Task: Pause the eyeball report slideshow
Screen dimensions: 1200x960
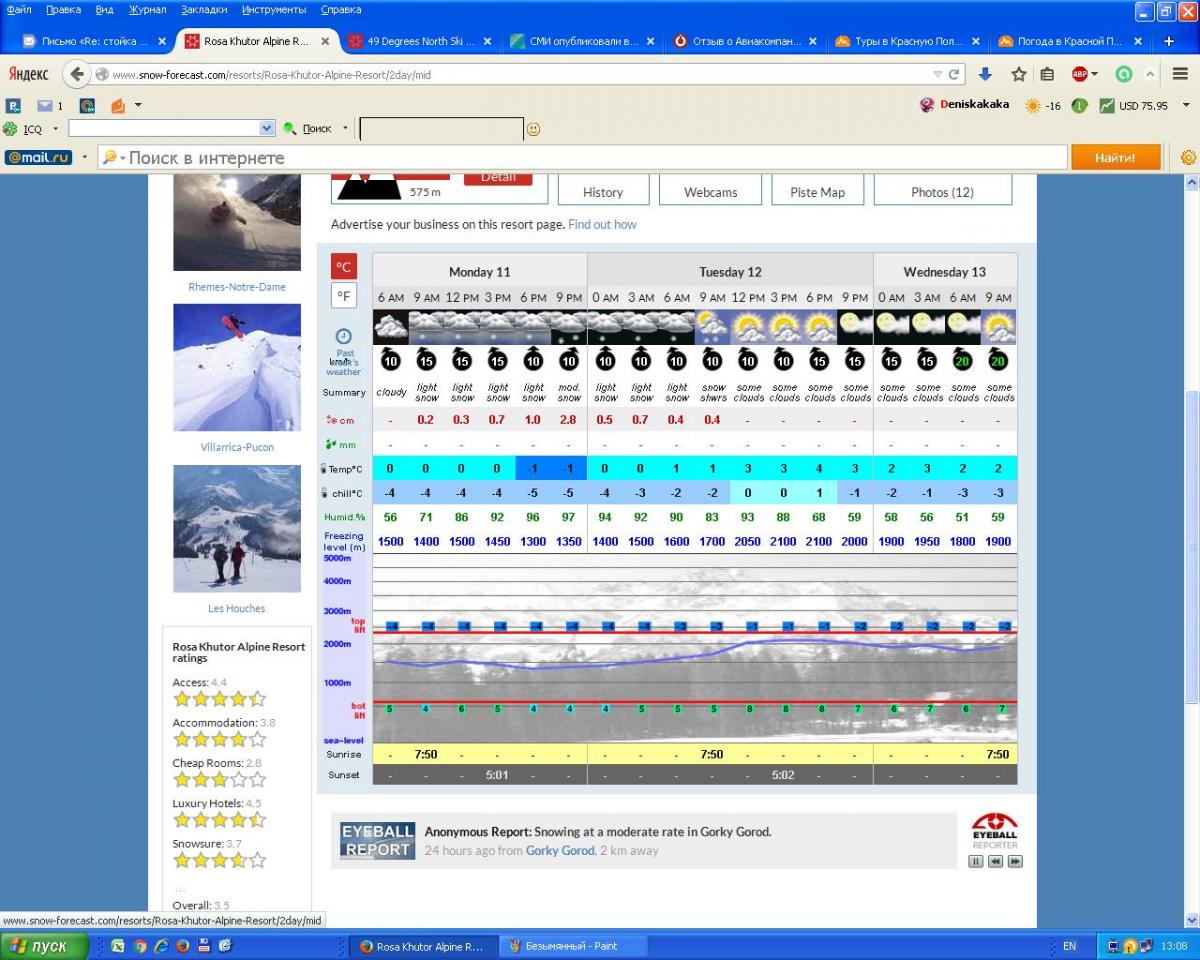Action: pyautogui.click(x=976, y=861)
